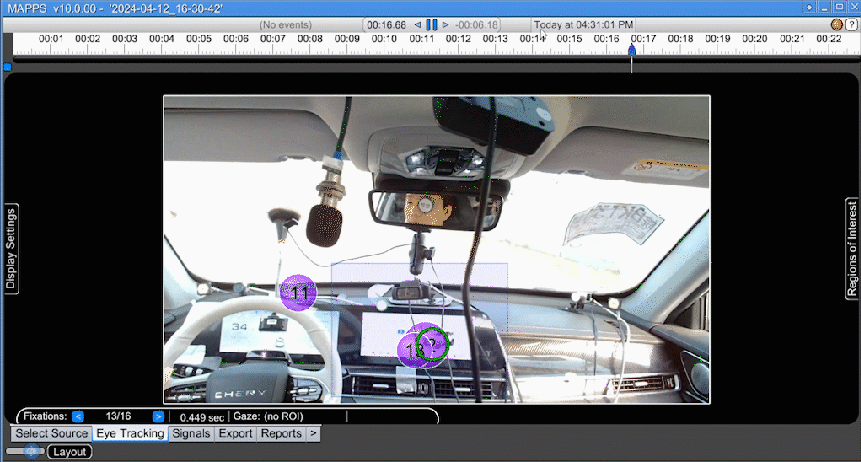Viewport: 861px width, 462px height.
Task: Step backward one frame arrow
Action: tap(420, 24)
